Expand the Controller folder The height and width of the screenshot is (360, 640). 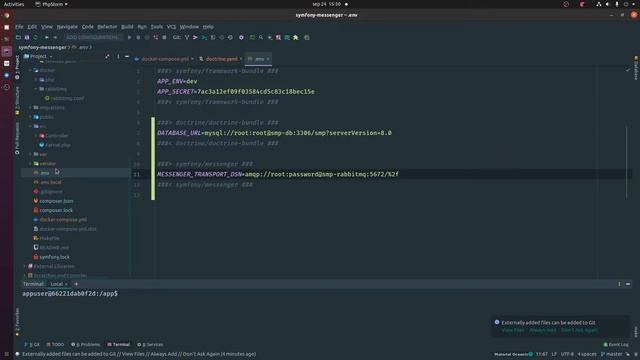[36, 135]
